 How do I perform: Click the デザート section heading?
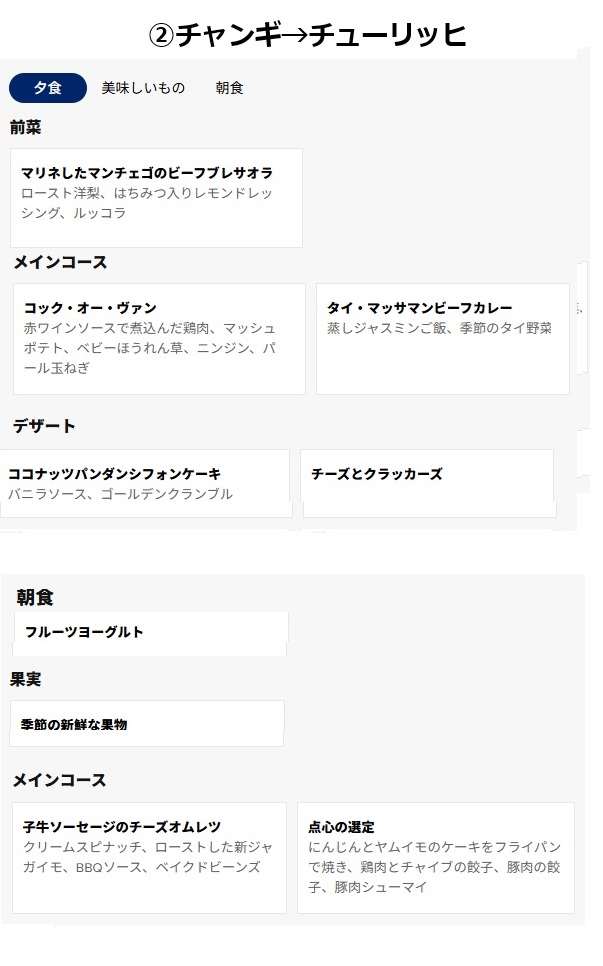pyautogui.click(x=44, y=426)
